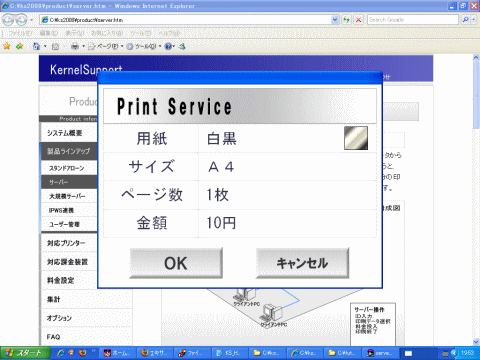
Task: Click the Search Google input field
Action: pos(413,20)
